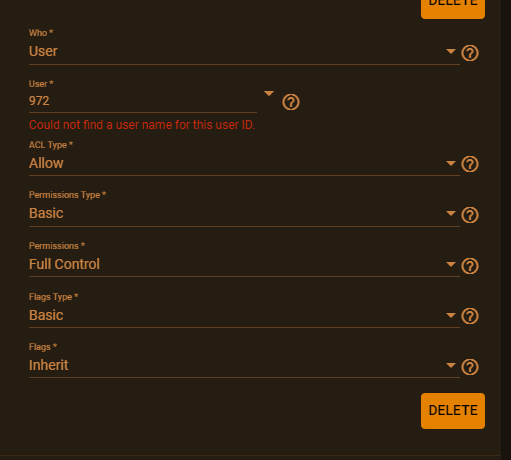The height and width of the screenshot is (460, 511).
Task: Click the bottom DELETE button
Action: [453, 411]
